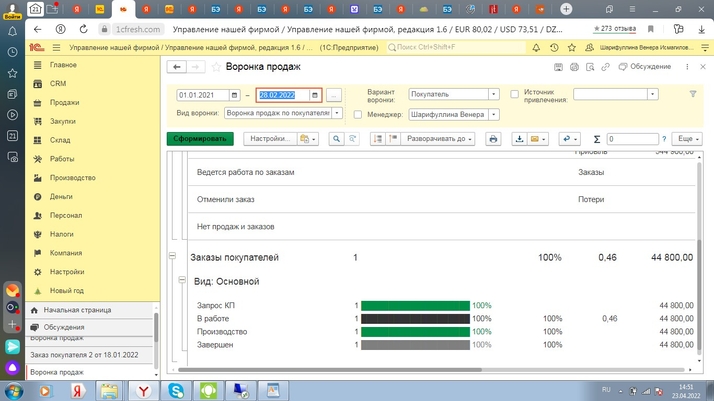
Task: Toggle the Источник привлечения checkbox
Action: pyautogui.click(x=514, y=95)
